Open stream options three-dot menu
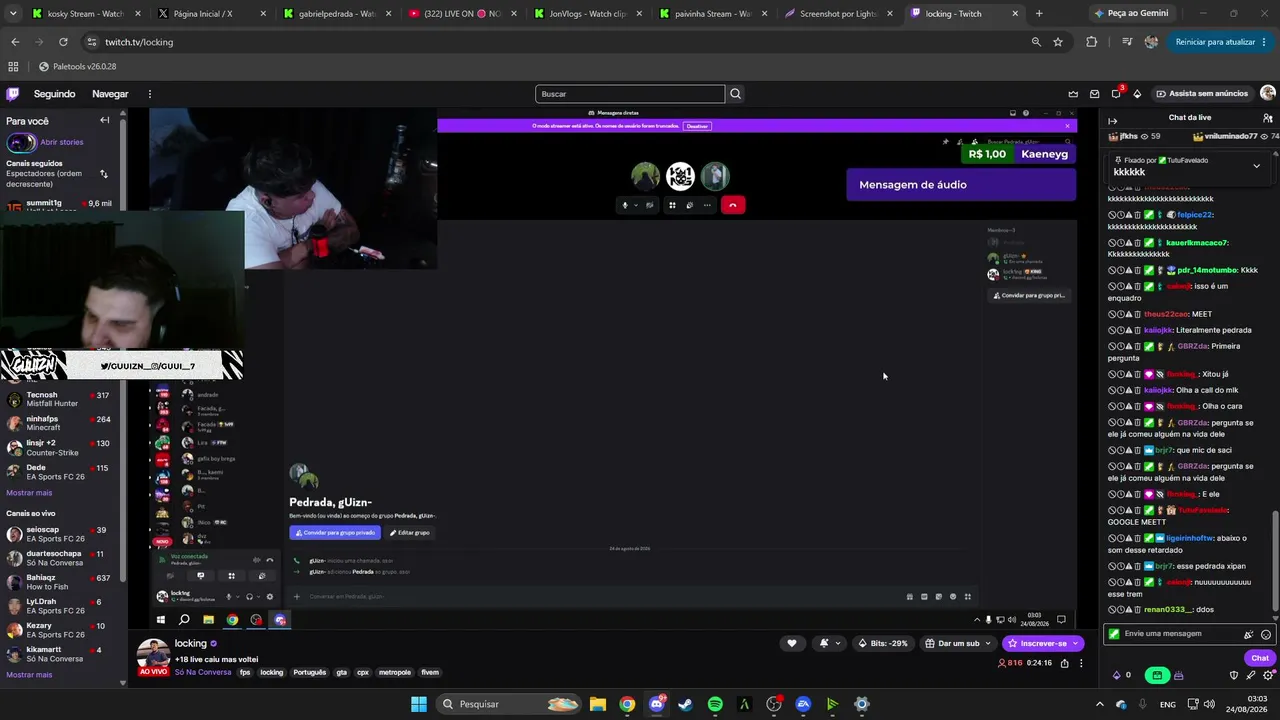This screenshot has height=720, width=1280. click(x=1081, y=663)
